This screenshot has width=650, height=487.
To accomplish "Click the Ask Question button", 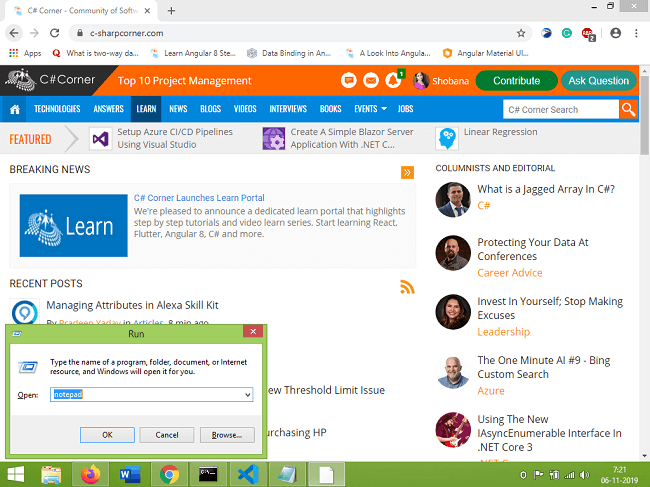I will [x=599, y=80].
